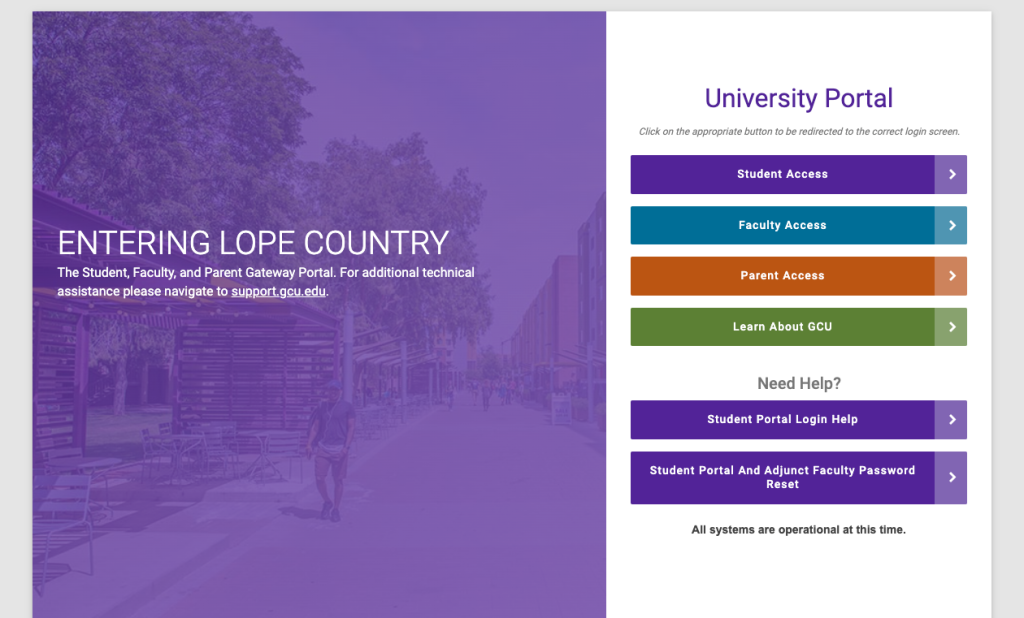Image resolution: width=1024 pixels, height=618 pixels.
Task: Click the Student Access button
Action: 783,174
